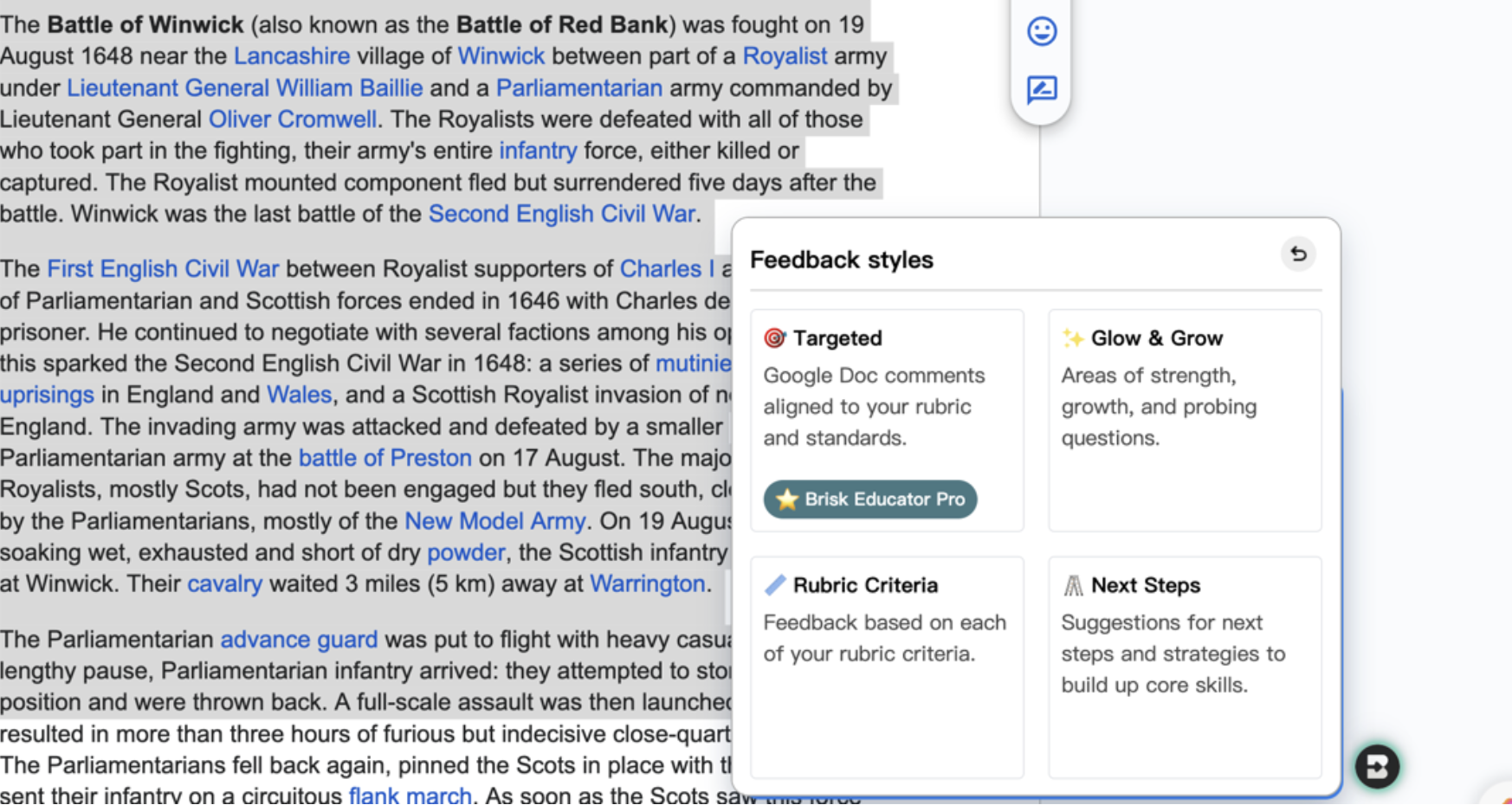Click the emoji reaction smiley icon
The height and width of the screenshot is (805, 1512).
coord(1042,32)
